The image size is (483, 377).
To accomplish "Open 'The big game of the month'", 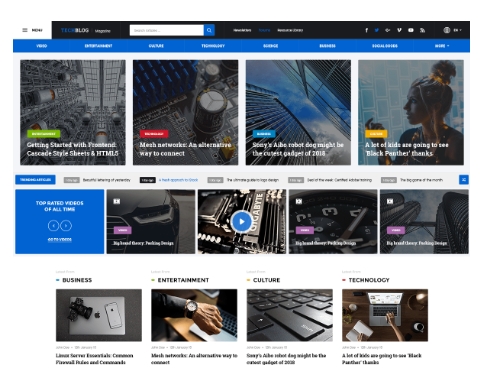I will [x=421, y=180].
